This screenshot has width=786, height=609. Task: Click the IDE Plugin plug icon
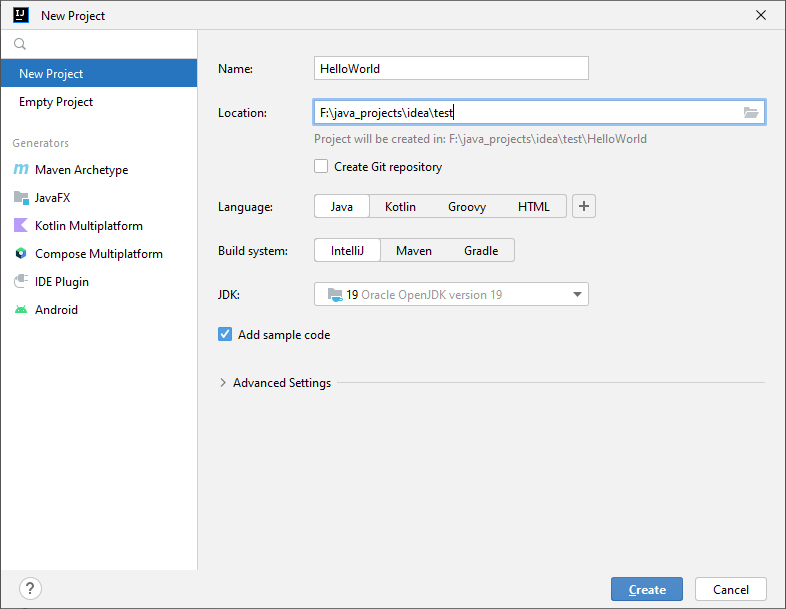[x=21, y=281]
